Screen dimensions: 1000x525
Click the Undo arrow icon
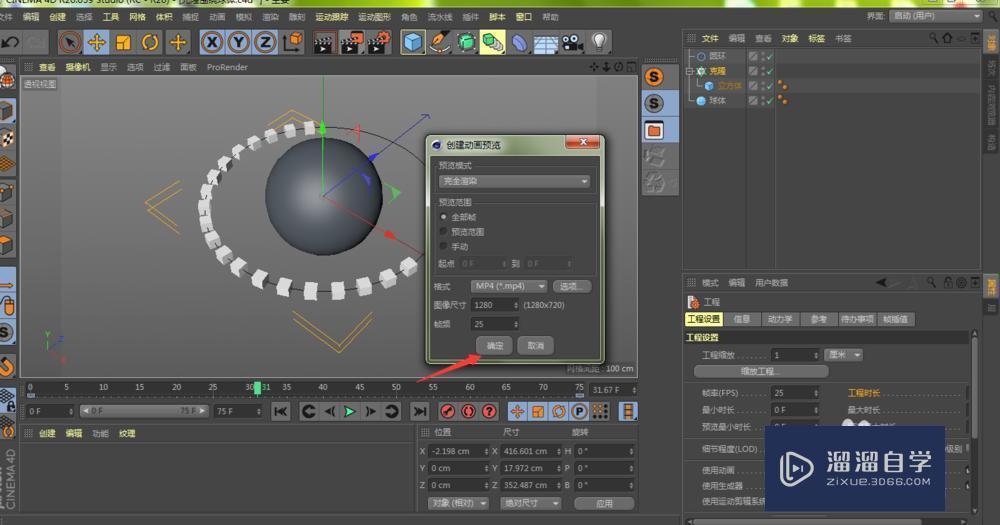(x=10, y=43)
